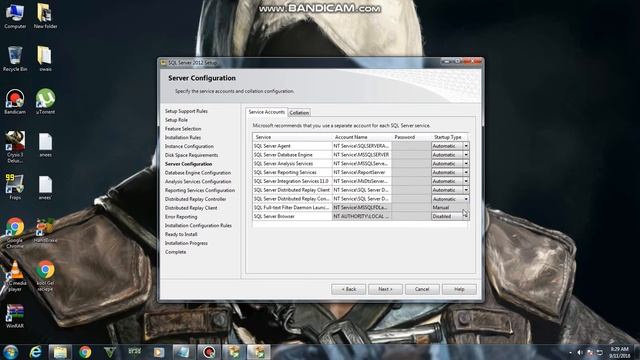Screen dimensions: 640x360
Task: Switch to the Bandicam taskbar button
Action: tap(209, 352)
